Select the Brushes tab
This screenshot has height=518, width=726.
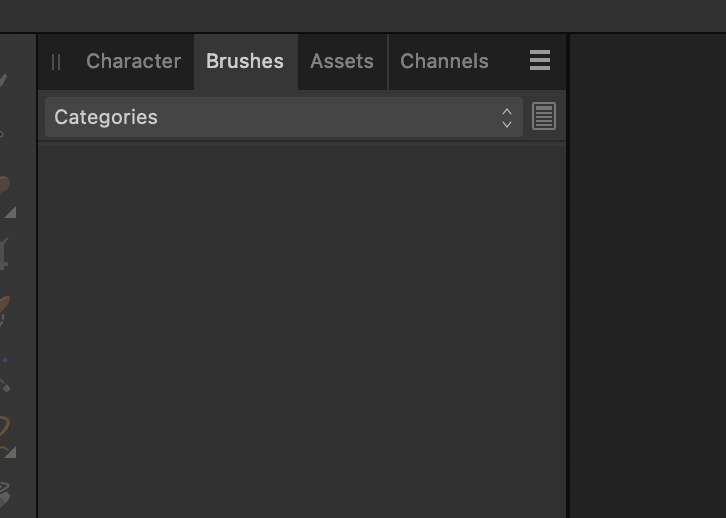pos(245,61)
